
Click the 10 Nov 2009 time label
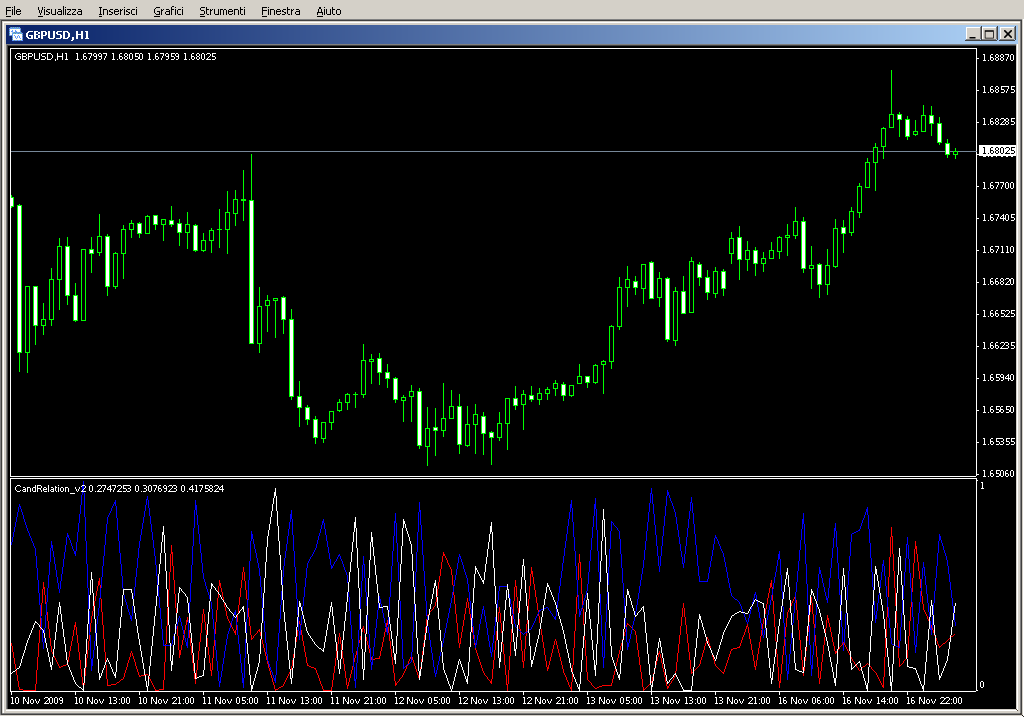pos(37,701)
